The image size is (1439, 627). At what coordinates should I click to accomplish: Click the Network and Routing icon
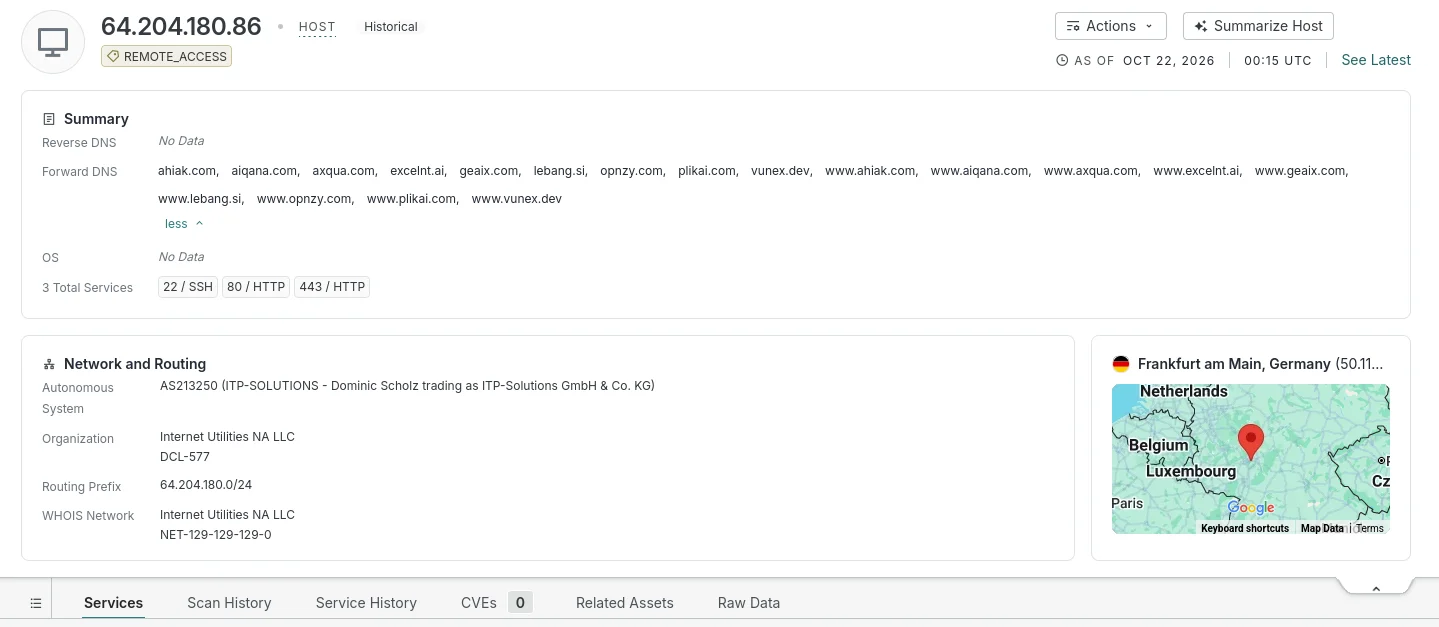49,364
